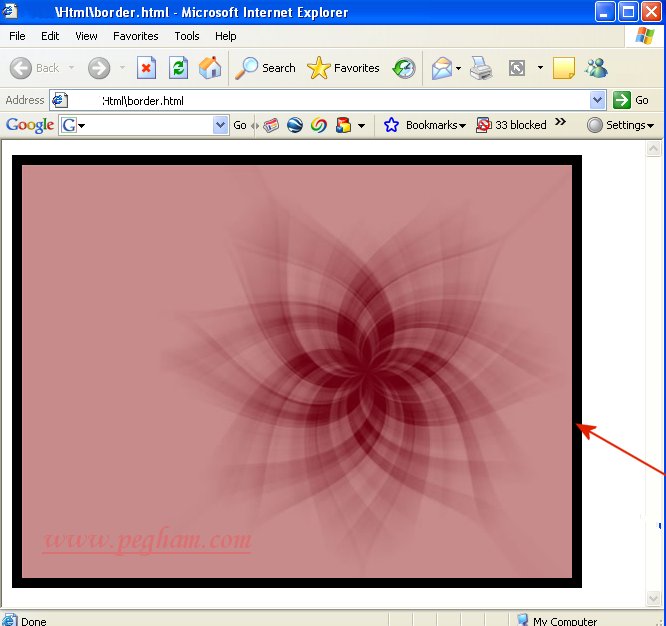666x626 pixels.
Task: Click the Mail envelope icon
Action: pyautogui.click(x=442, y=68)
